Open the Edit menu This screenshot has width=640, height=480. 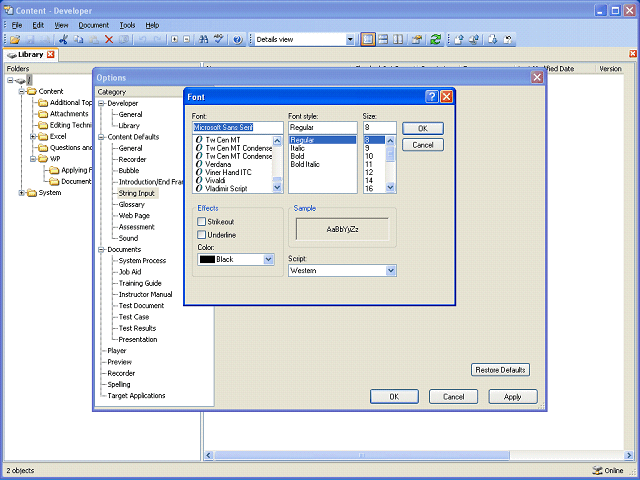coord(38,25)
